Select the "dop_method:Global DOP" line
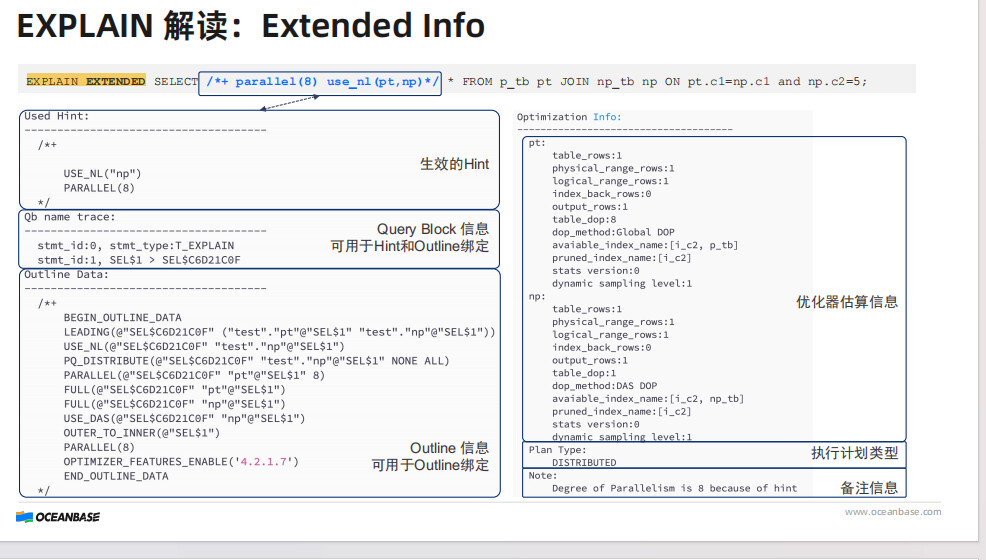986x560 pixels. tap(612, 232)
